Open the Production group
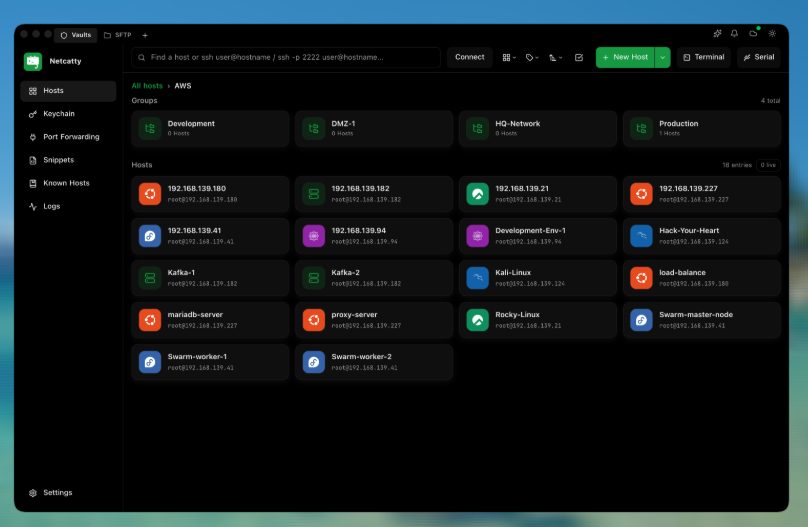 pyautogui.click(x=702, y=128)
